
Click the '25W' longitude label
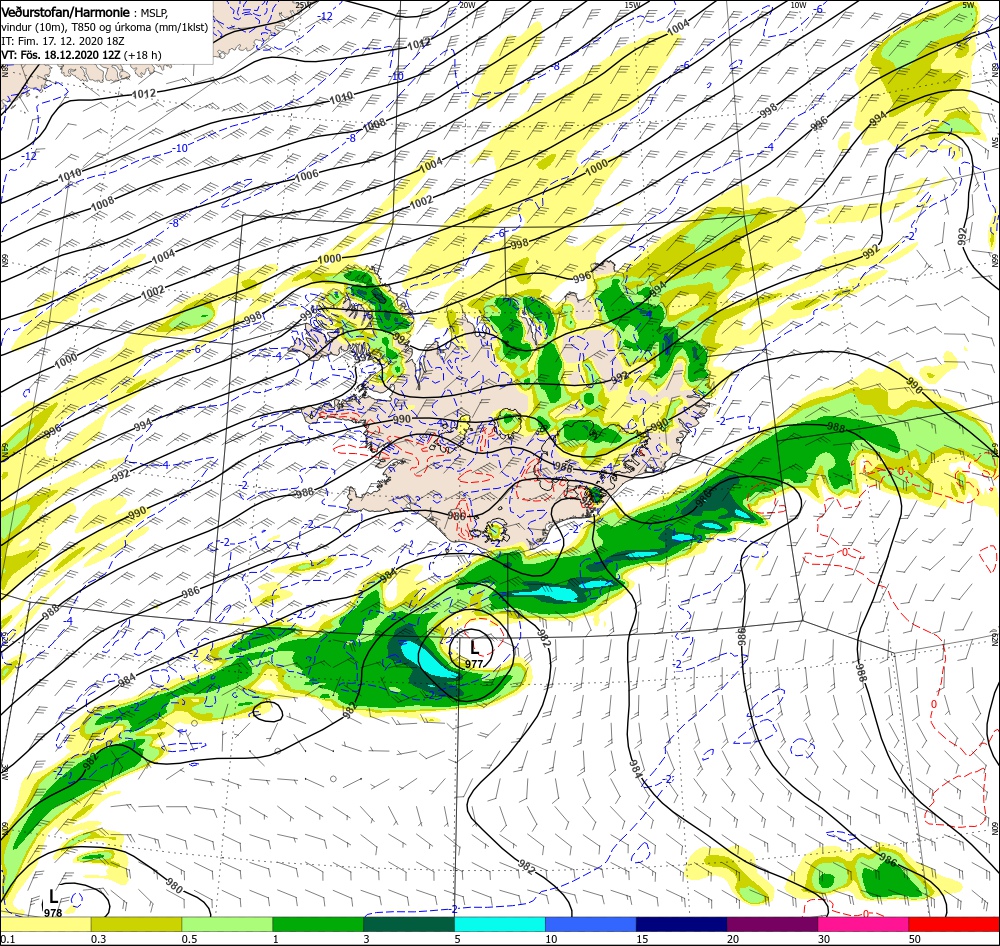[x=303, y=5]
